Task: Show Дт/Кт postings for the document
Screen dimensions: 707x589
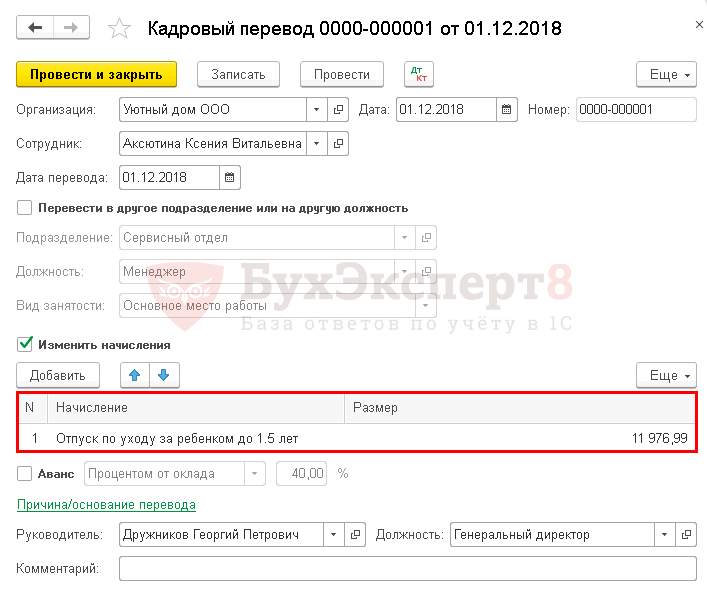Action: (419, 74)
